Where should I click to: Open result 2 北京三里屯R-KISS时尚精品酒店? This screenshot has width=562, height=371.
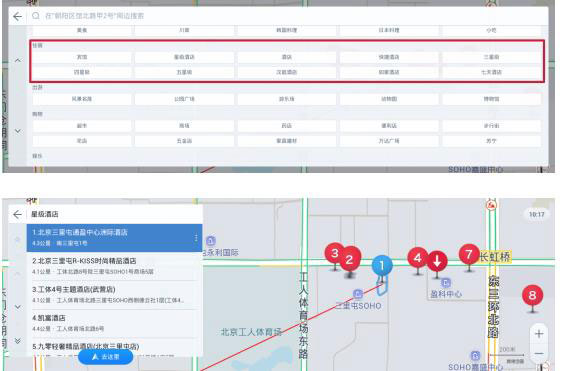[x=114, y=266]
